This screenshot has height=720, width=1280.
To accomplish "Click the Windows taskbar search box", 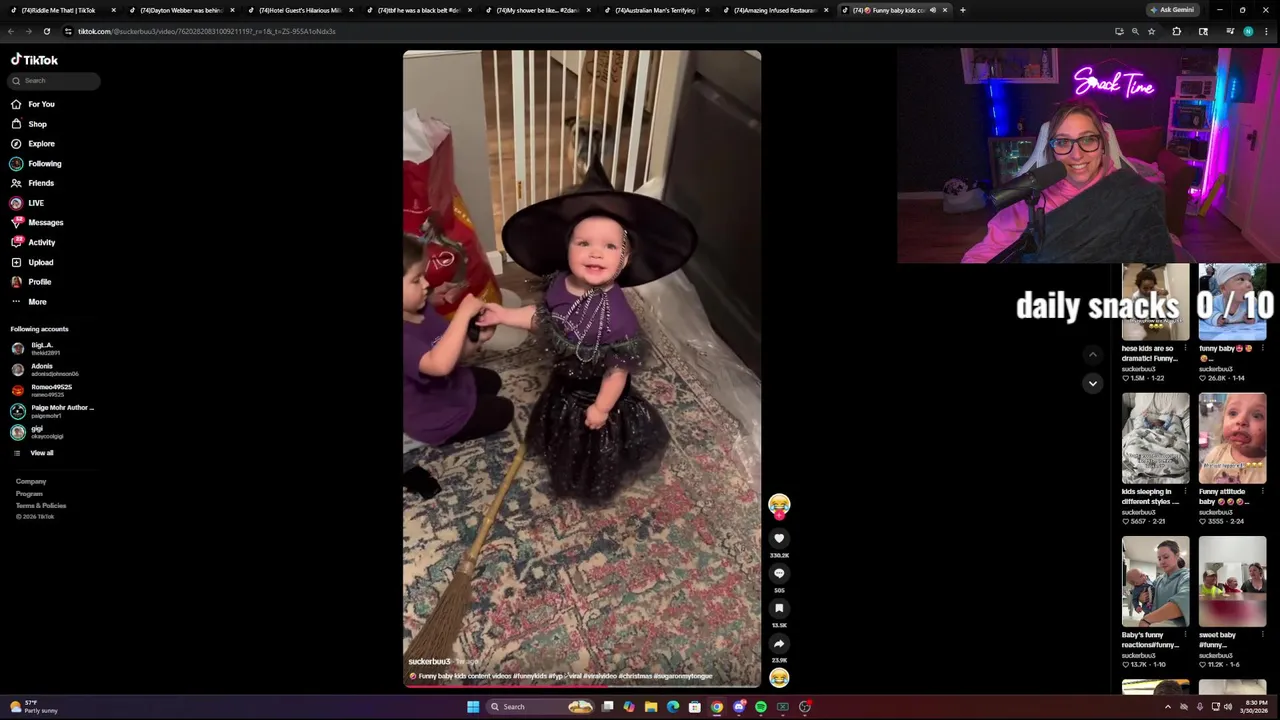I will (x=541, y=707).
